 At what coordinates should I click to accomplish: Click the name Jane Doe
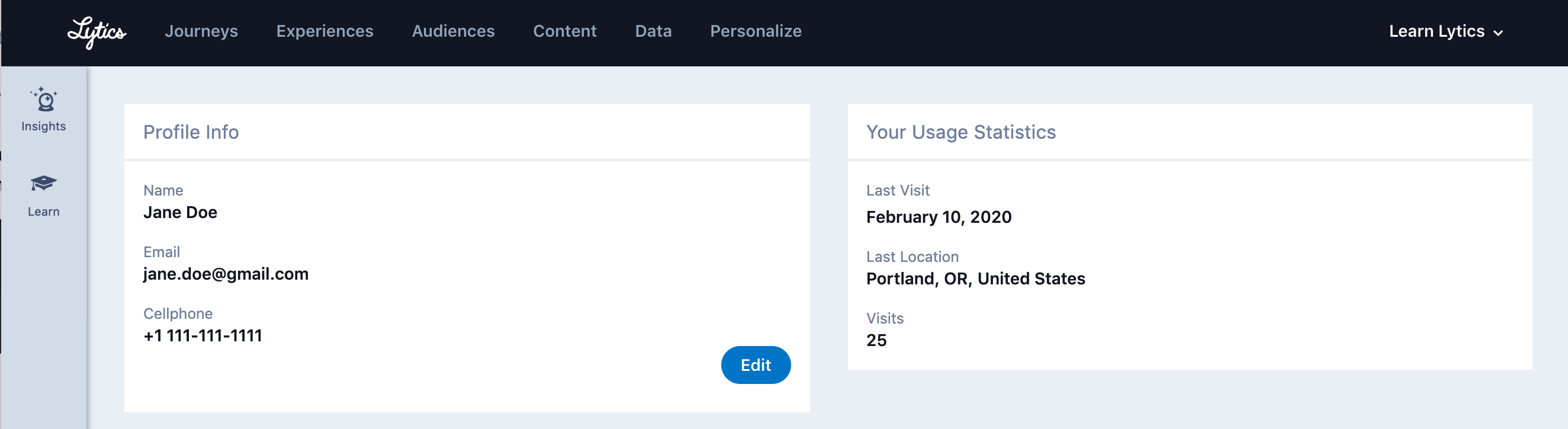[x=180, y=212]
